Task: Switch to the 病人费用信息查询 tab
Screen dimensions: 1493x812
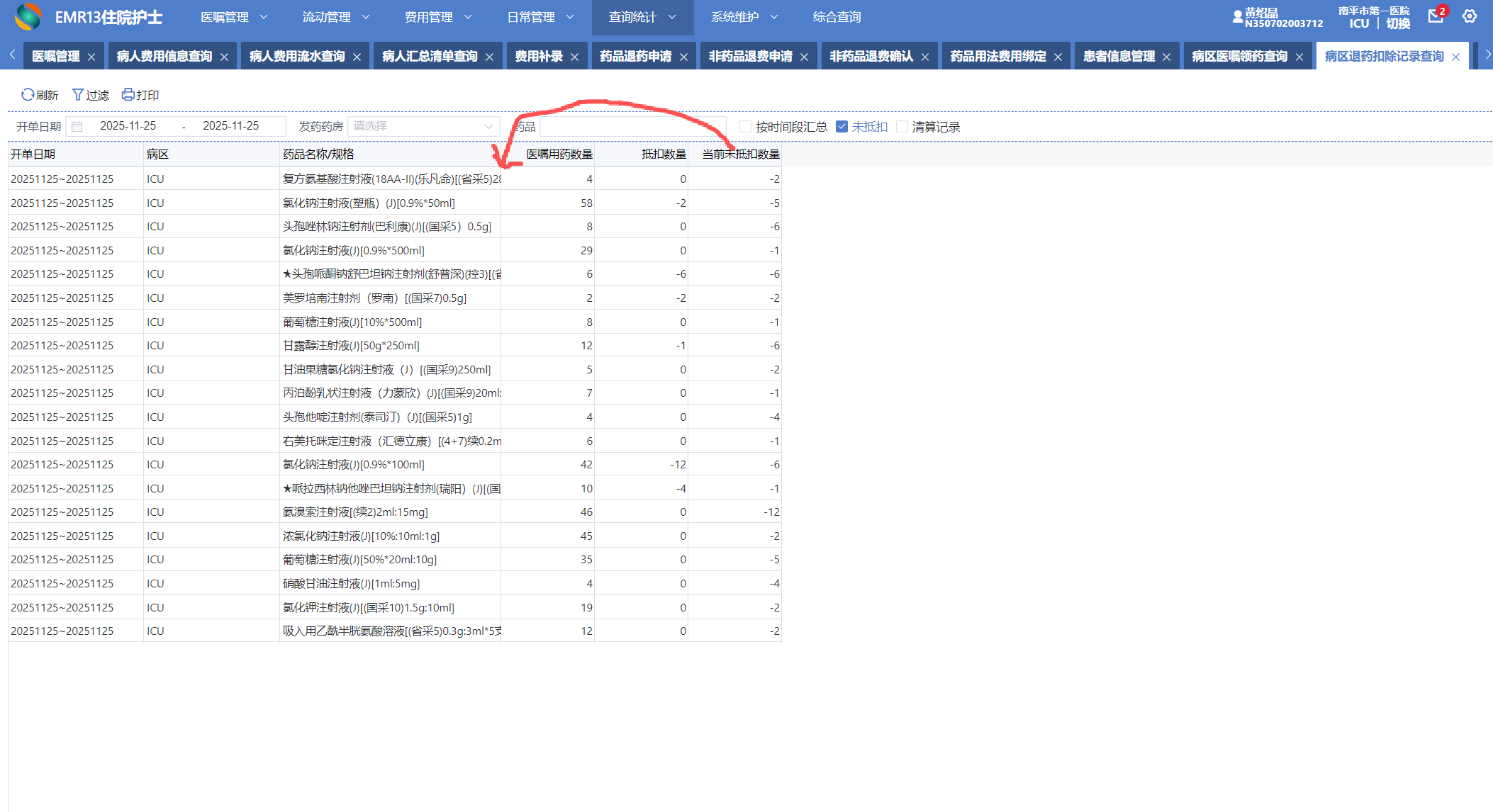Action: [x=164, y=57]
